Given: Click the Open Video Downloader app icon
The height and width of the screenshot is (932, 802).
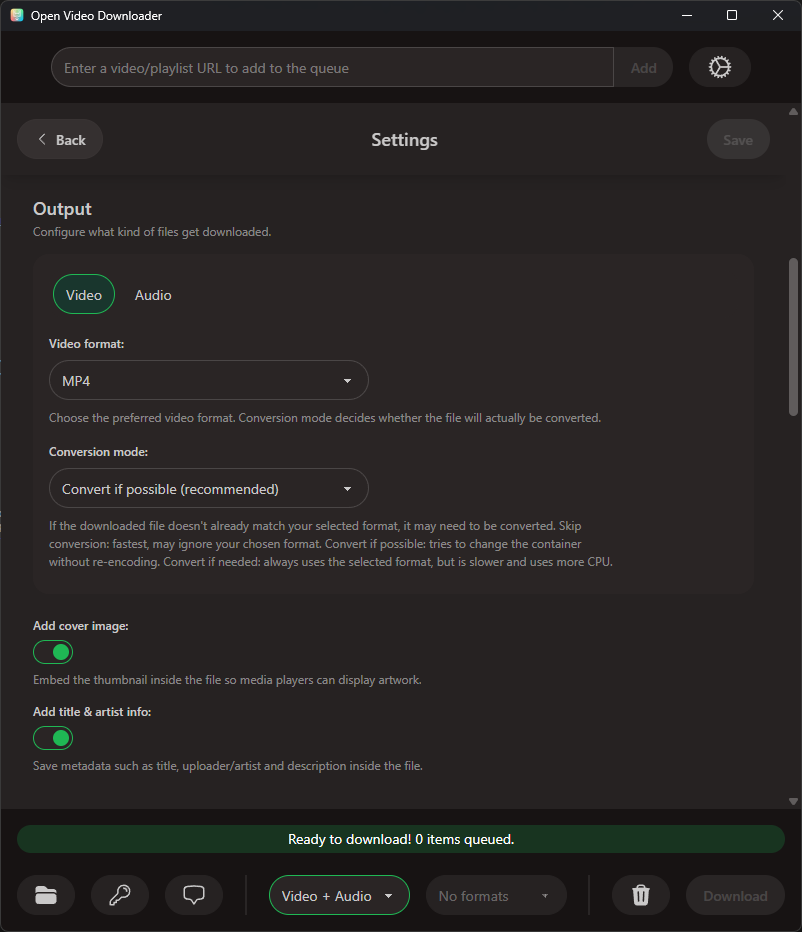Looking at the screenshot, I should click(16, 15).
